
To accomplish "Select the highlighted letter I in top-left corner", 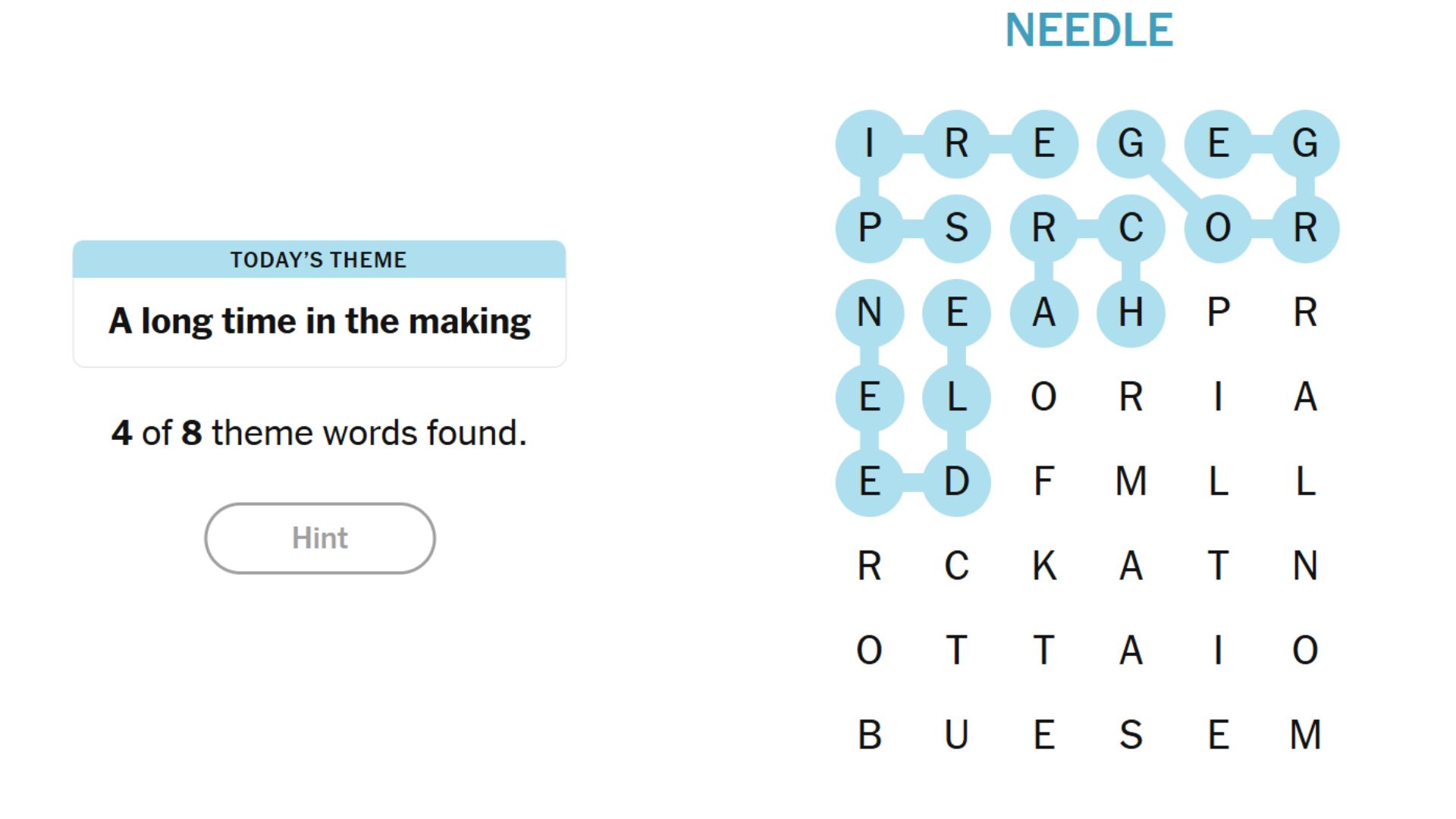I will tap(870, 143).
